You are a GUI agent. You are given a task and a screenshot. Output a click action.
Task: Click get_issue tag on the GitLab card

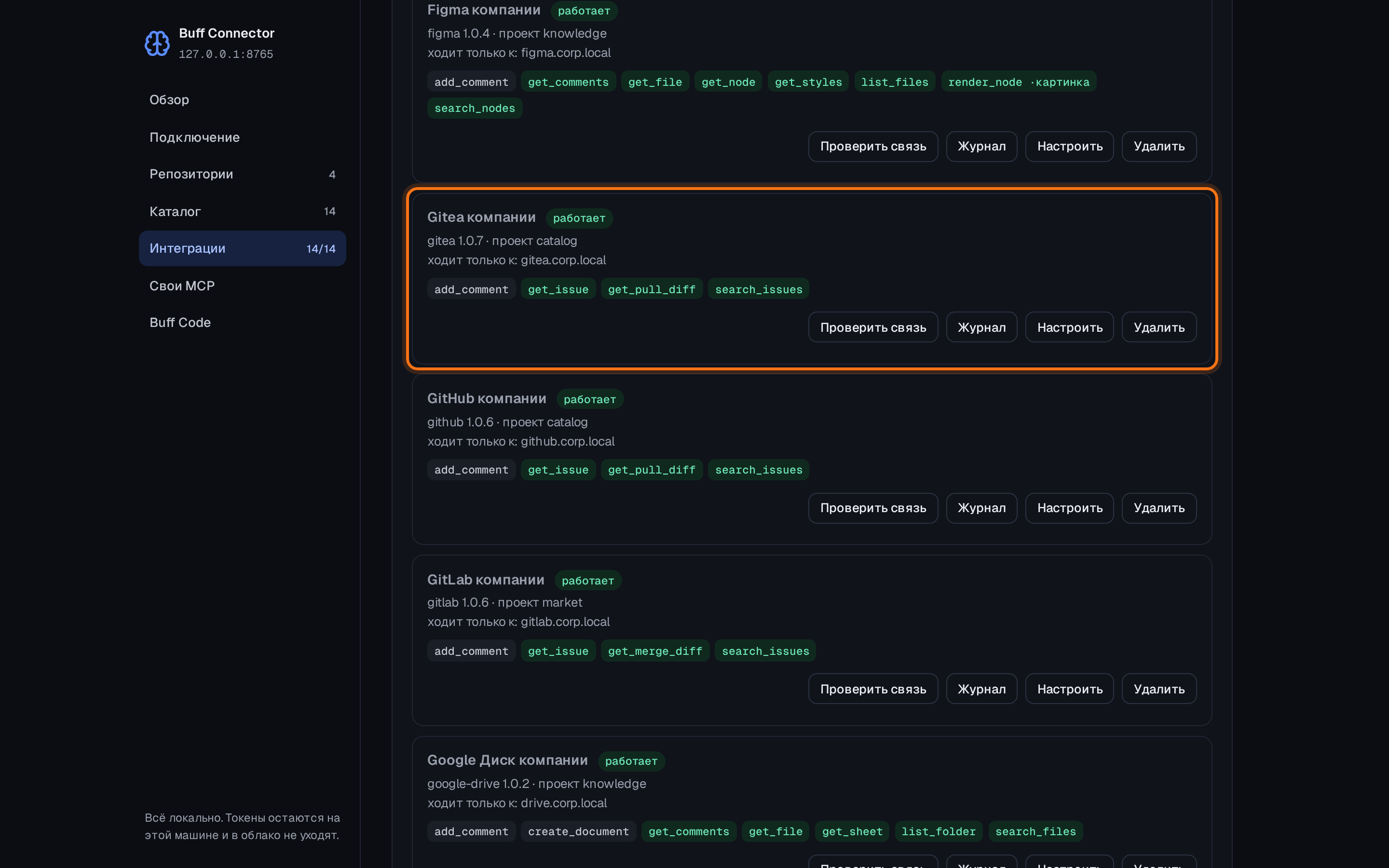(558, 651)
